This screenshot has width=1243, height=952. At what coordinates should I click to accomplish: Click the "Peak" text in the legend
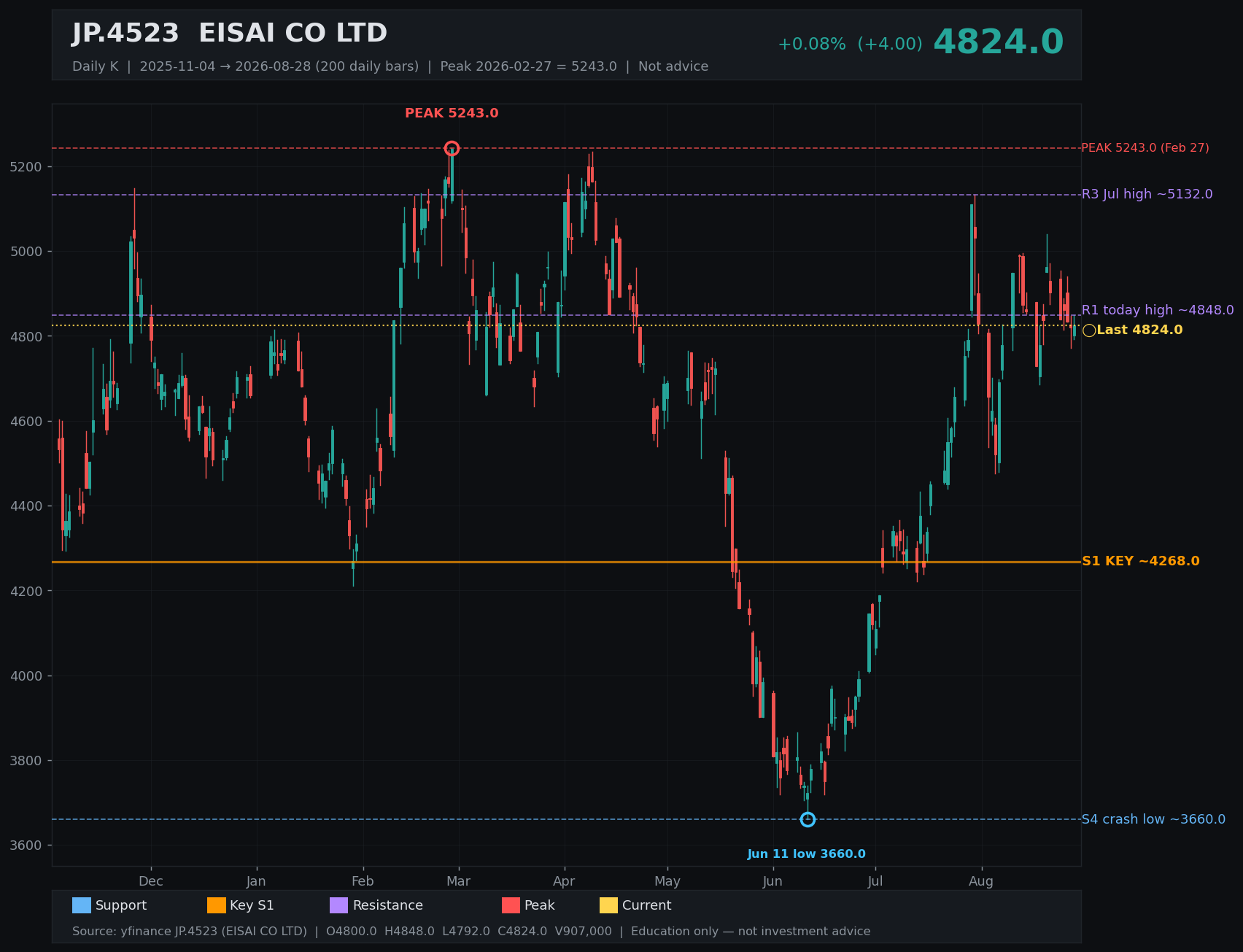click(540, 905)
